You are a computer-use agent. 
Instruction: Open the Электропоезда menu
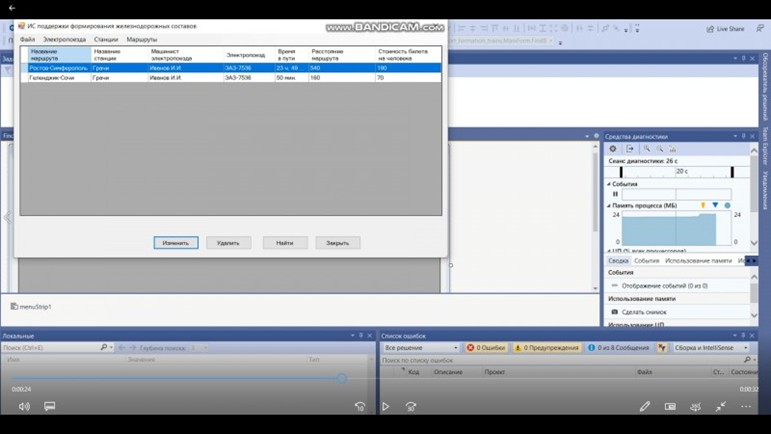[x=64, y=39]
